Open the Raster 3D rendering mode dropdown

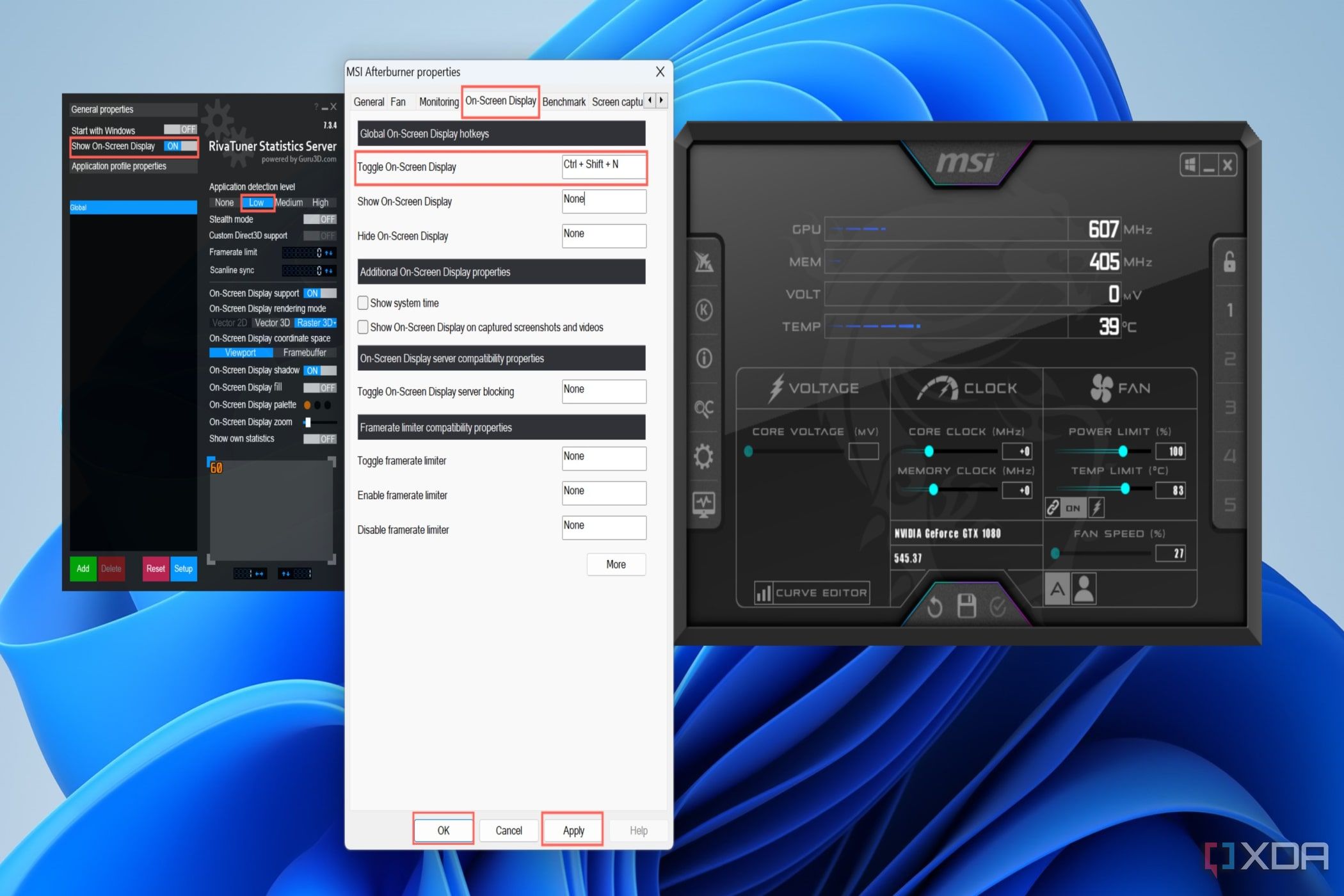[x=316, y=323]
